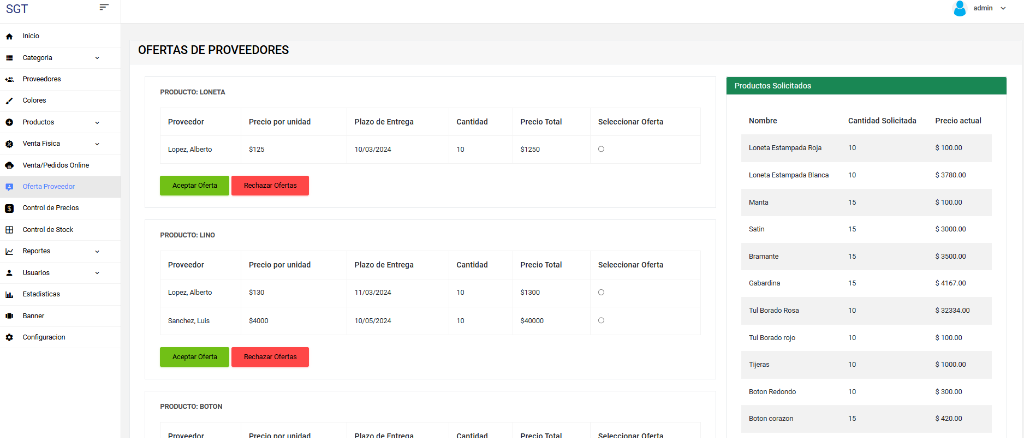Click the SGT logo text
The height and width of the screenshot is (438, 1024).
17,8
